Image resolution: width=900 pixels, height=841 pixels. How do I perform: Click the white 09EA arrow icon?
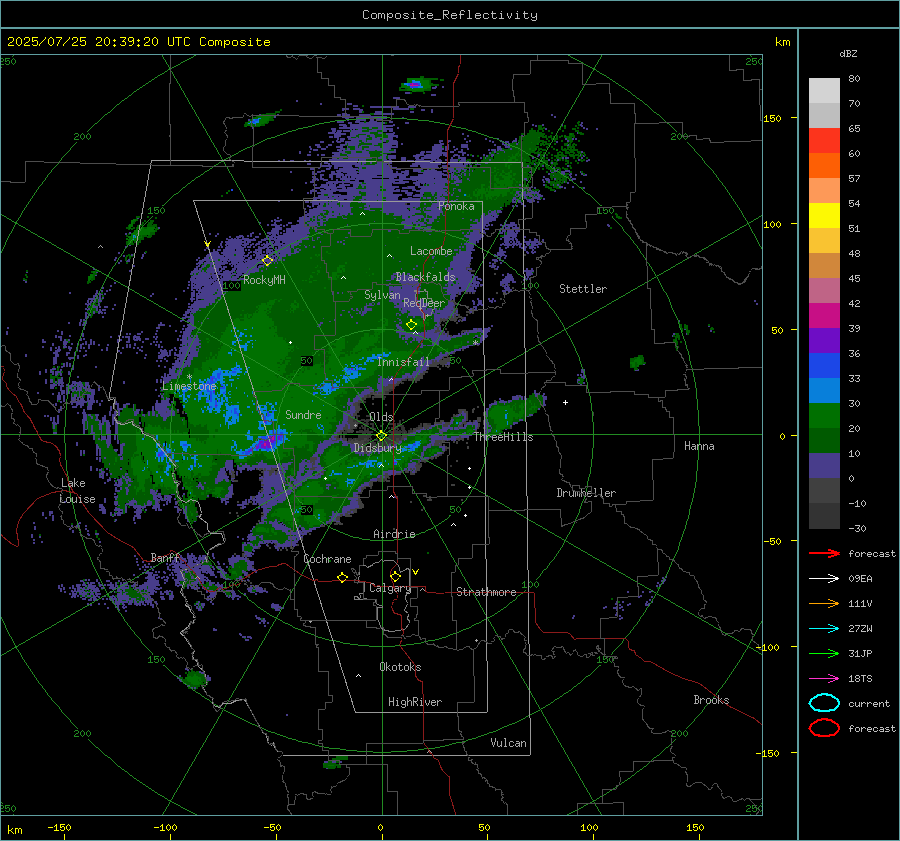(824, 579)
